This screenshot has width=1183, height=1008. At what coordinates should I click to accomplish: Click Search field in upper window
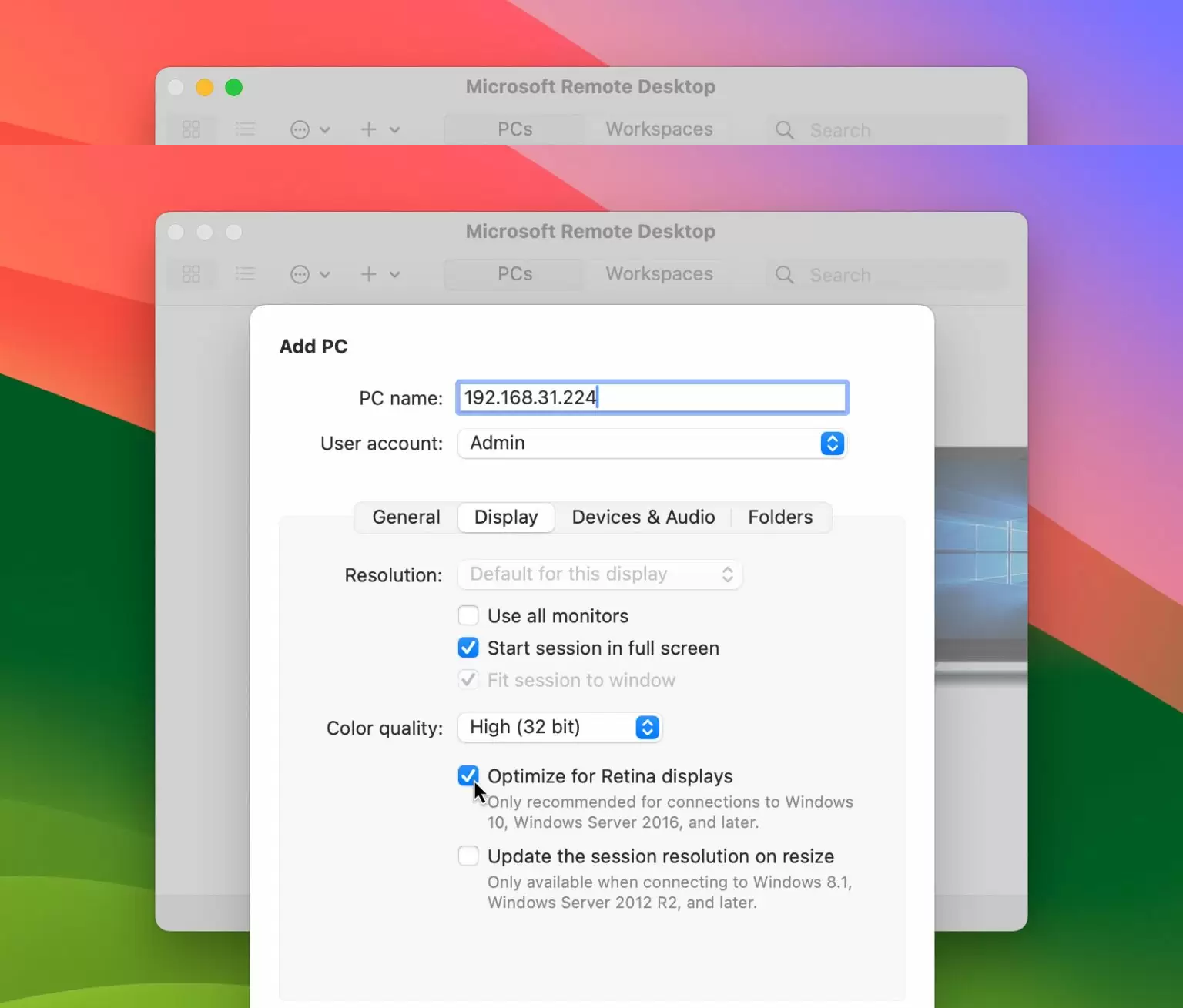click(887, 130)
